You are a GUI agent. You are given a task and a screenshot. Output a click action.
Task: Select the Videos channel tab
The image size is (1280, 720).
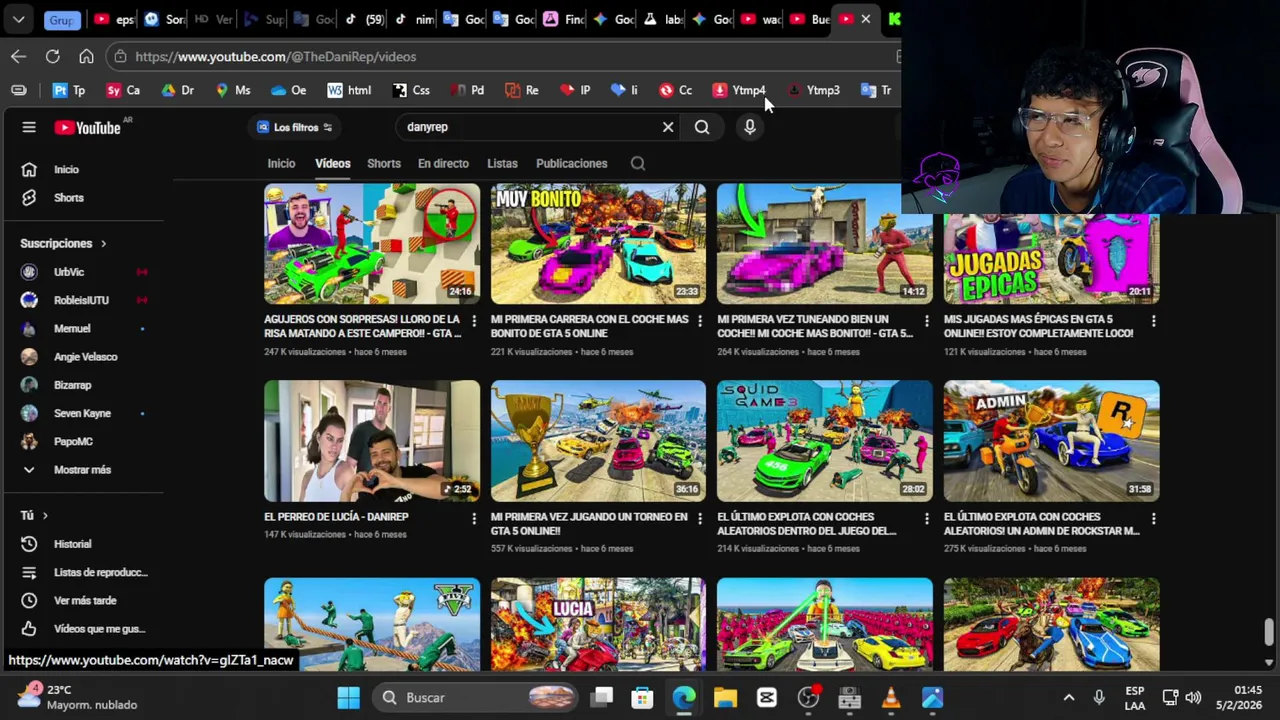pyautogui.click(x=333, y=163)
